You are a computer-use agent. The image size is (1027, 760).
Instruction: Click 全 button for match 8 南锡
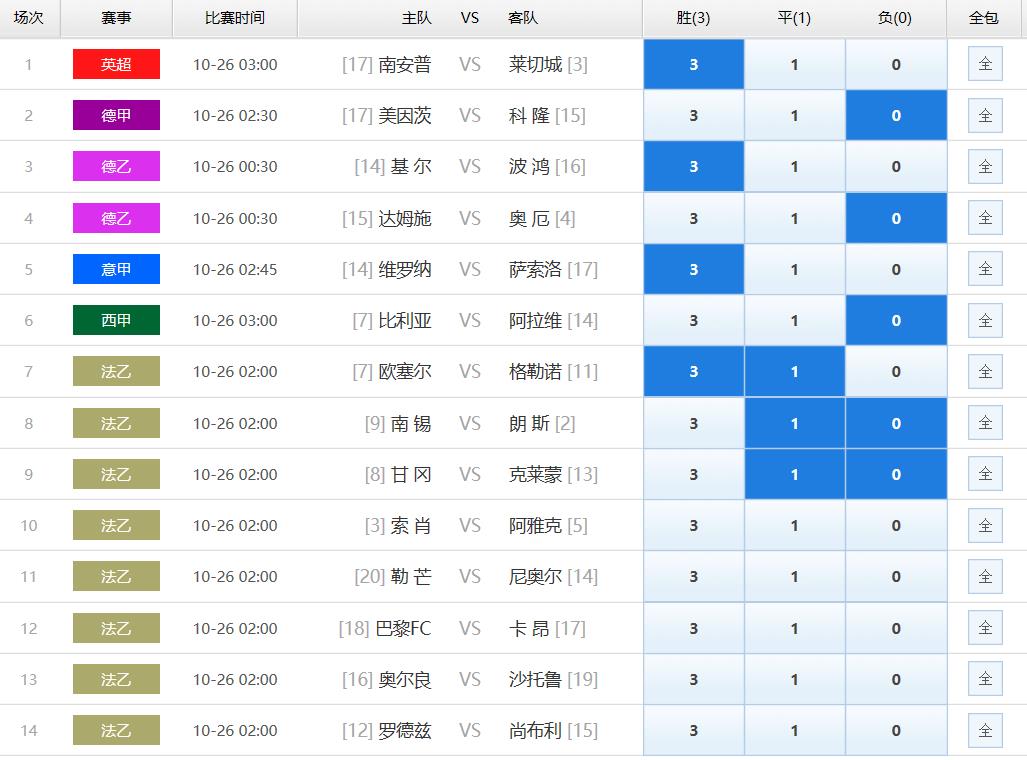click(x=985, y=423)
